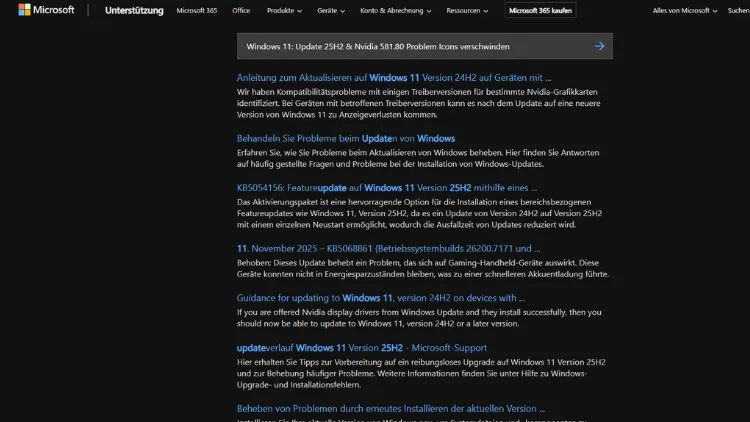Click the text 'Das Aktivierungspaket ist eine hervorragende Option'

[x=335, y=202]
